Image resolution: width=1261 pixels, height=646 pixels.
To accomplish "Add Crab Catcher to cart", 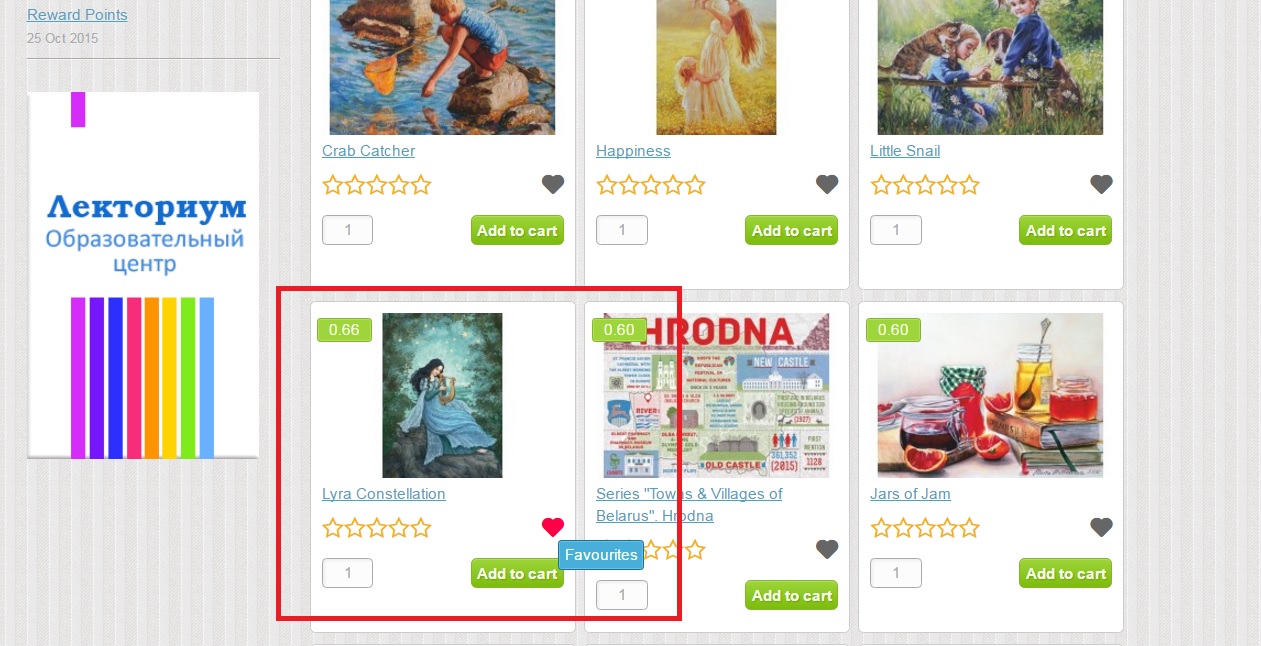I will pos(517,230).
